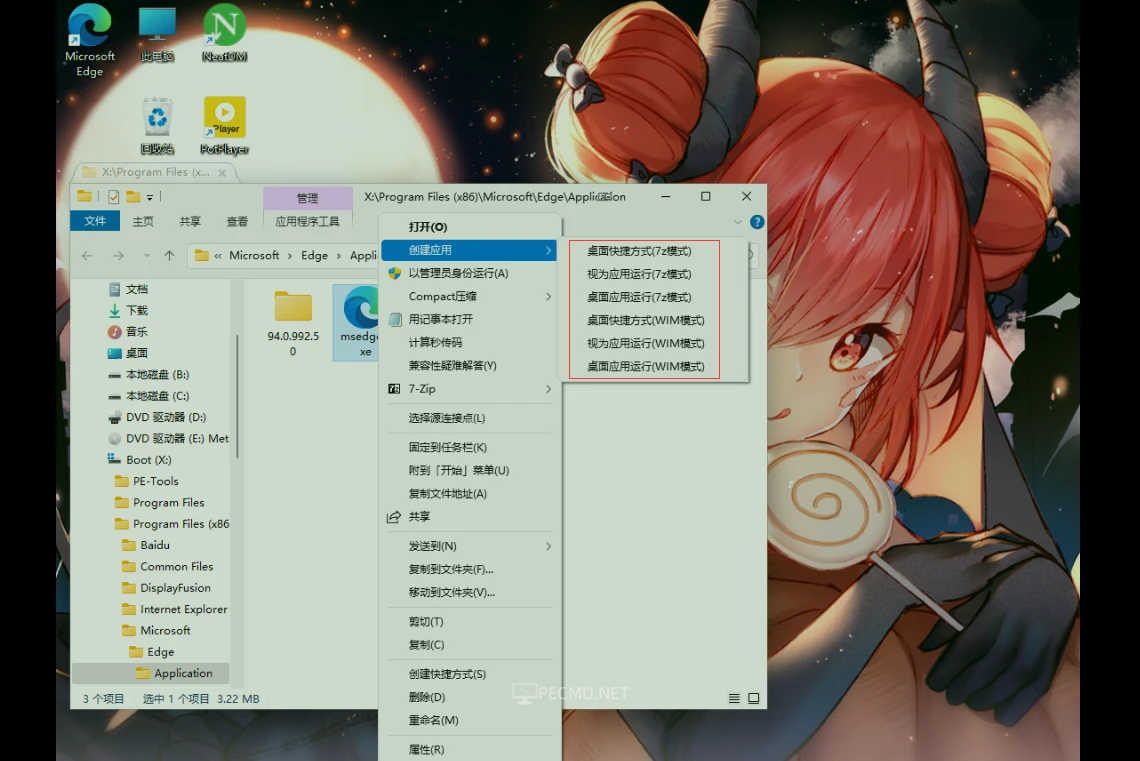Launch NeatDM desktop shortcut
The height and width of the screenshot is (761, 1140).
[x=225, y=33]
